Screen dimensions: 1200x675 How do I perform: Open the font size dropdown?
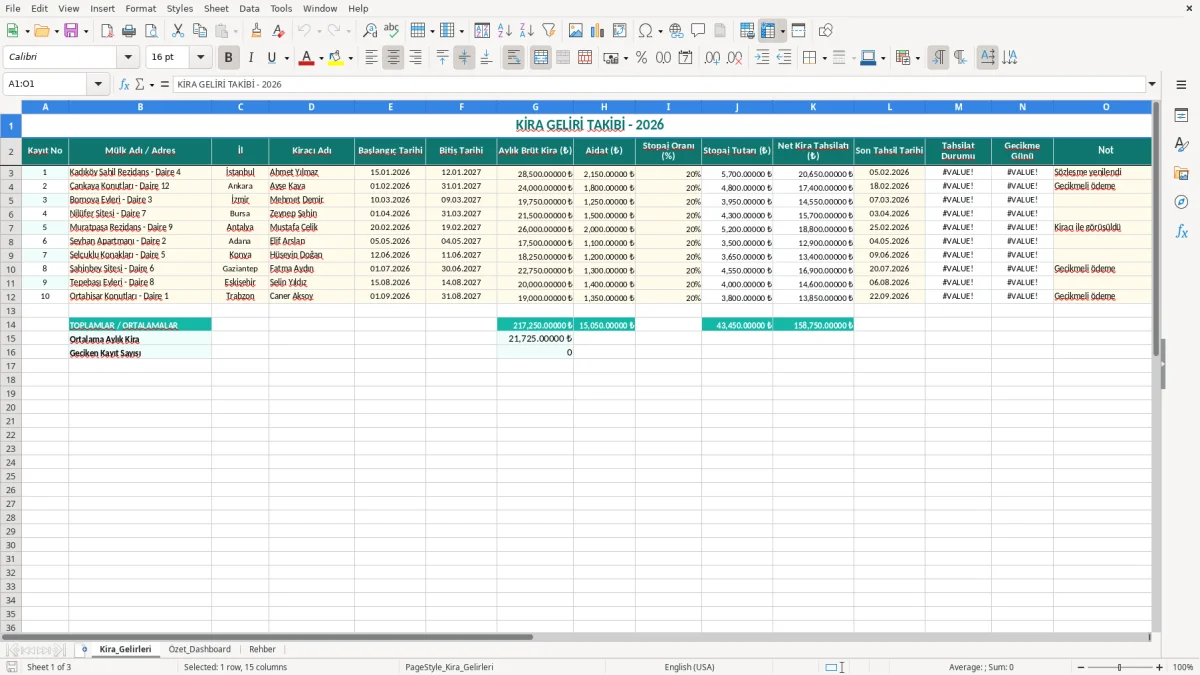click(201, 58)
